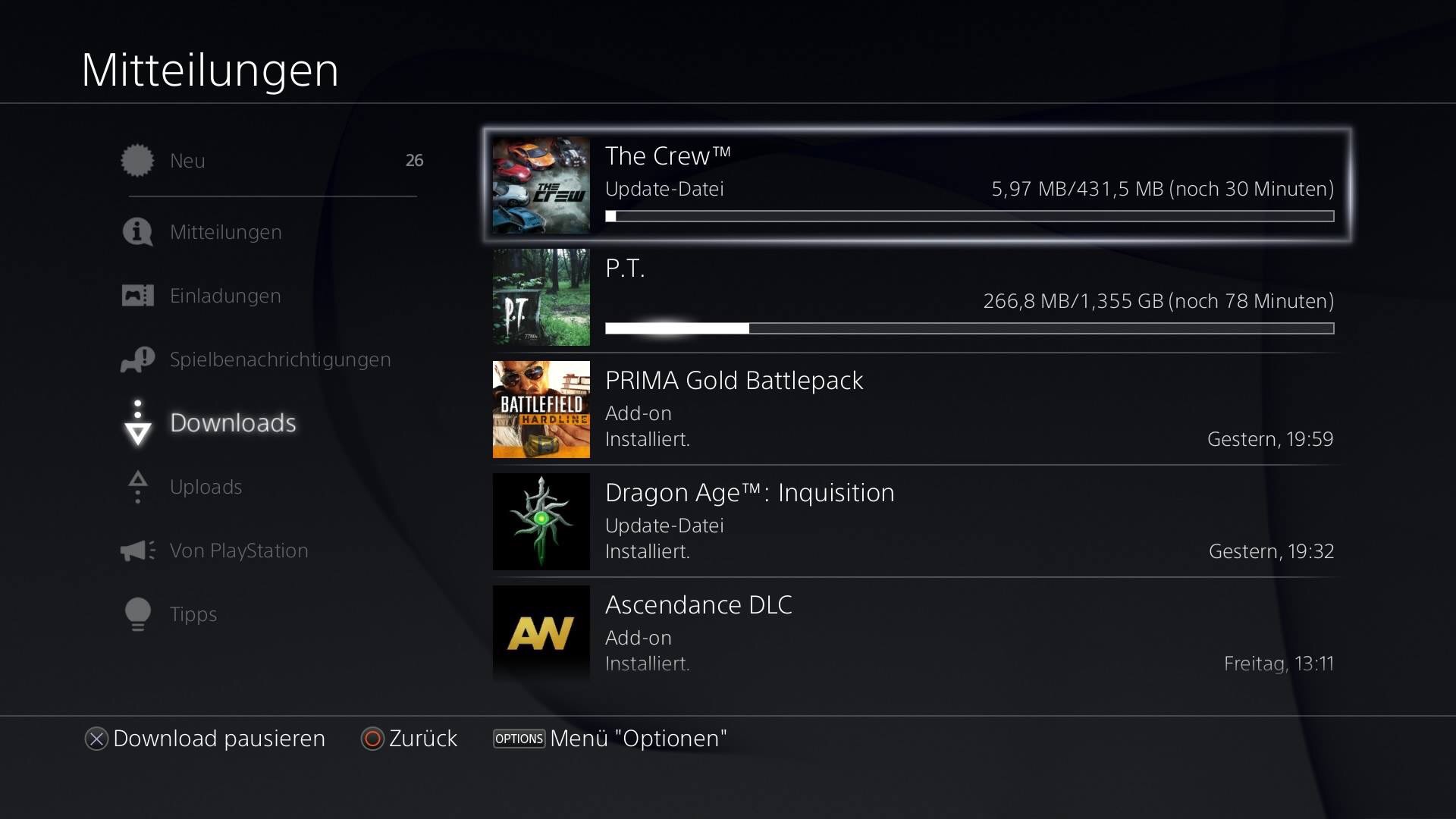This screenshot has height=819, width=1456.
Task: Open the PRIMA Gold Battlepack entry
Action: click(914, 409)
